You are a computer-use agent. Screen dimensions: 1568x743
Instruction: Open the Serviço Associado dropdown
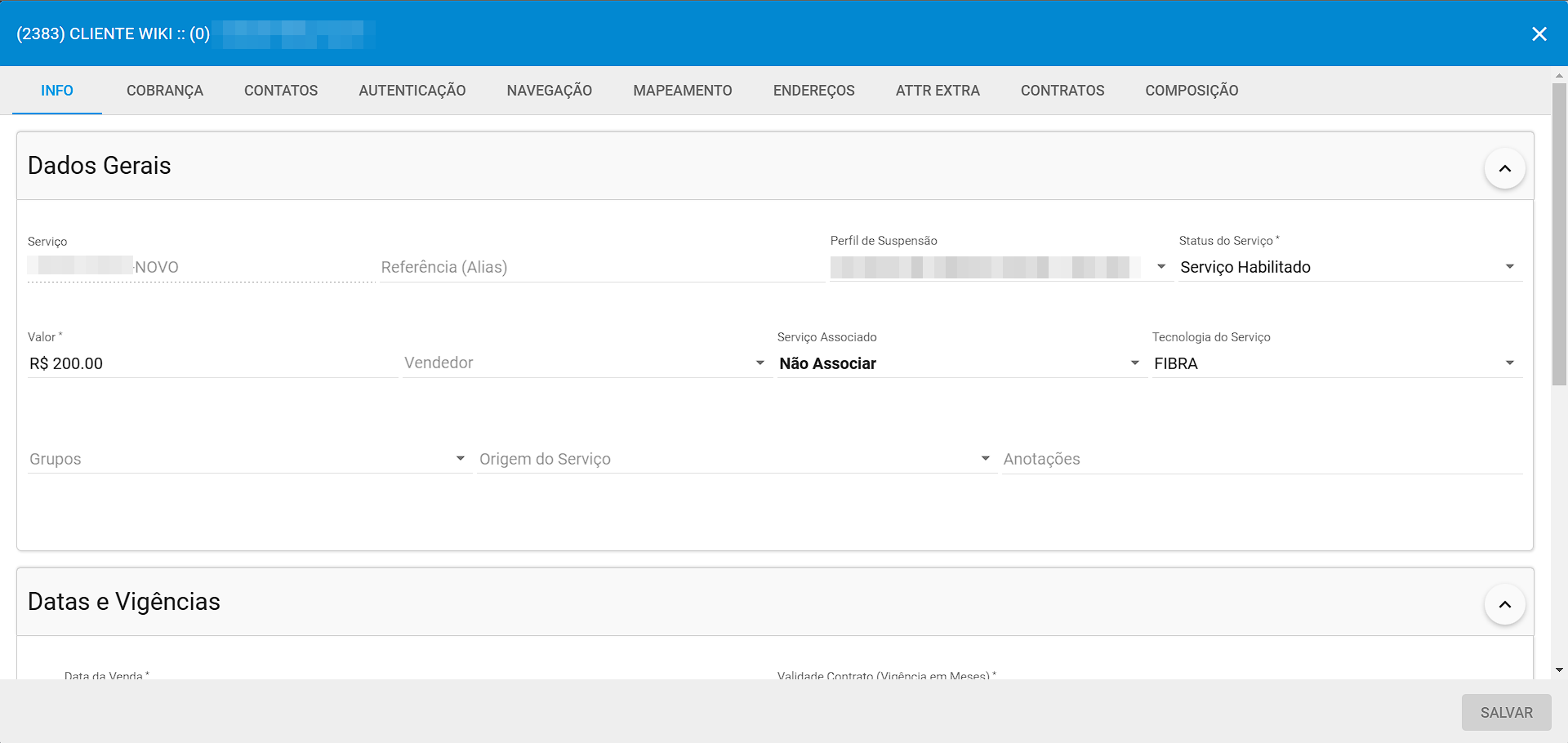962,363
